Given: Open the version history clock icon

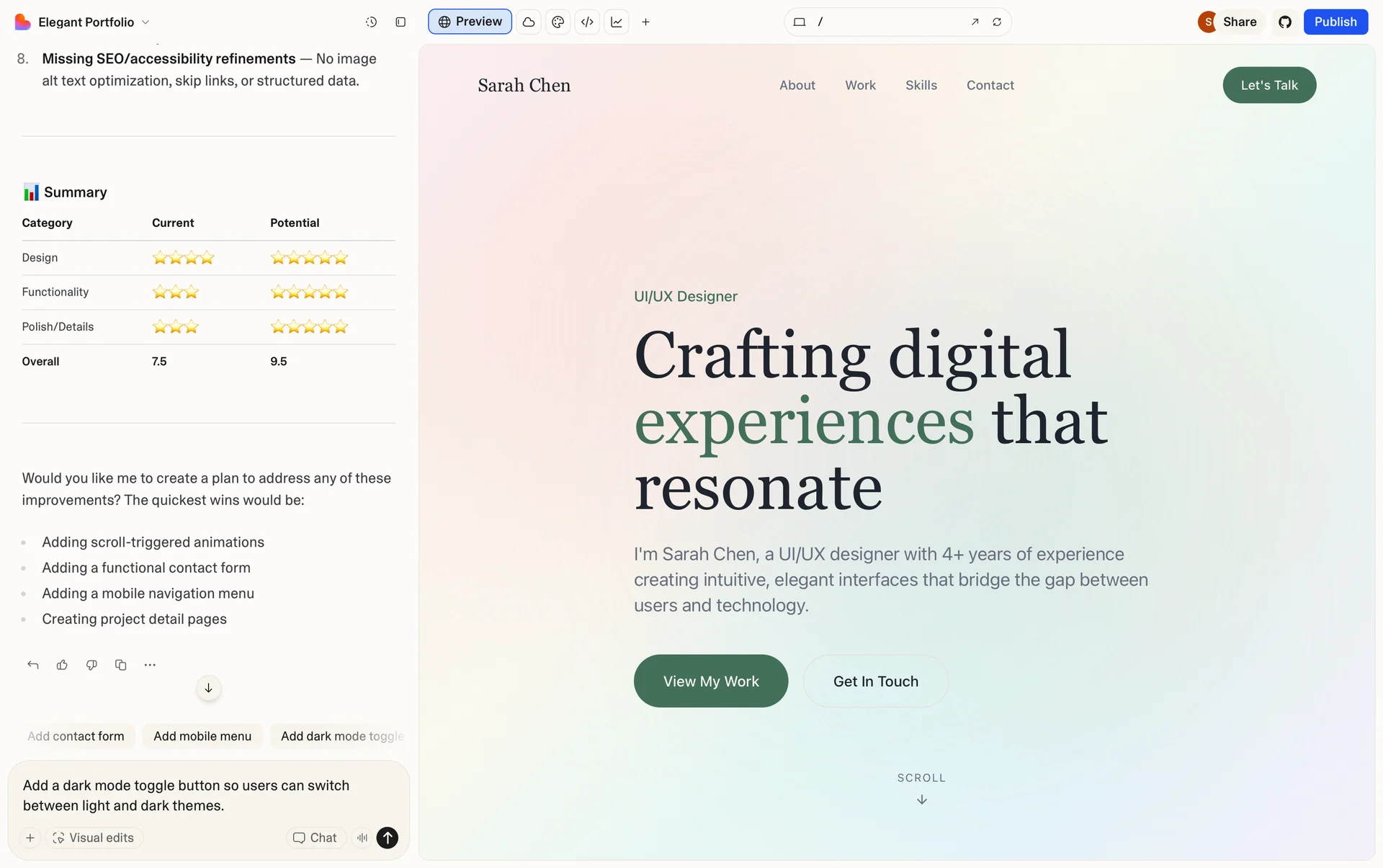Looking at the screenshot, I should tap(371, 22).
